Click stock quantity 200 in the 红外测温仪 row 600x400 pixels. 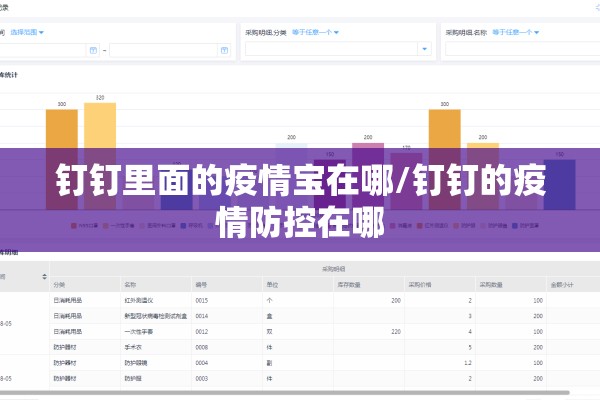(x=396, y=300)
